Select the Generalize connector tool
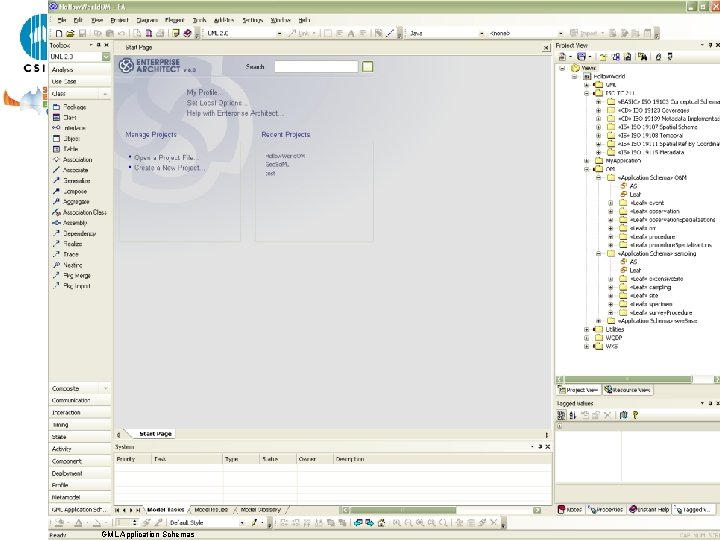Viewport: 720px width, 540px height. [72, 180]
